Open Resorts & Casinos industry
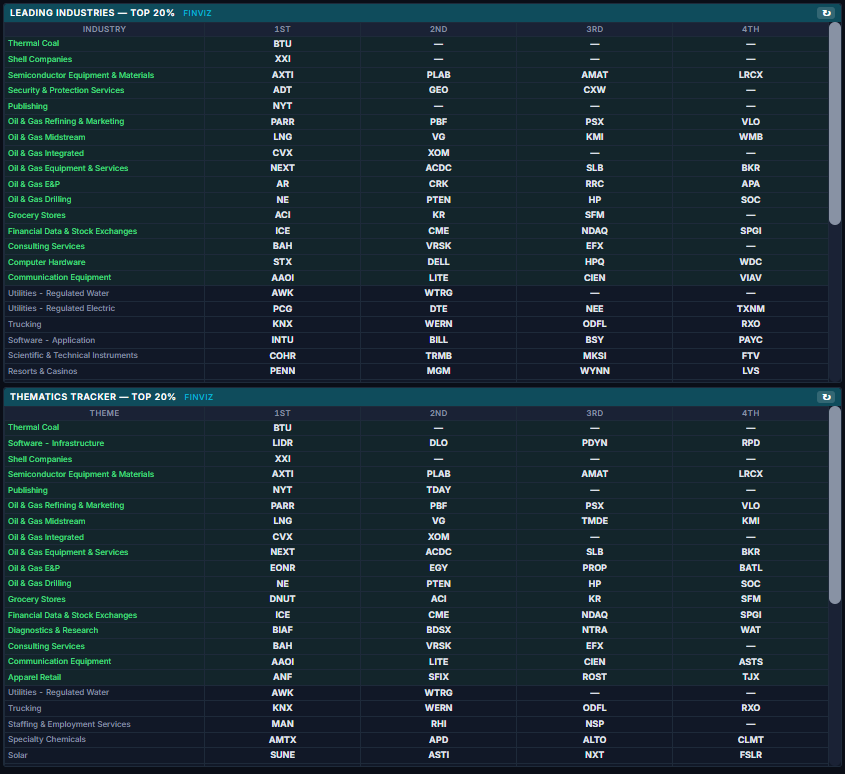Image resolution: width=845 pixels, height=774 pixels. 43,371
